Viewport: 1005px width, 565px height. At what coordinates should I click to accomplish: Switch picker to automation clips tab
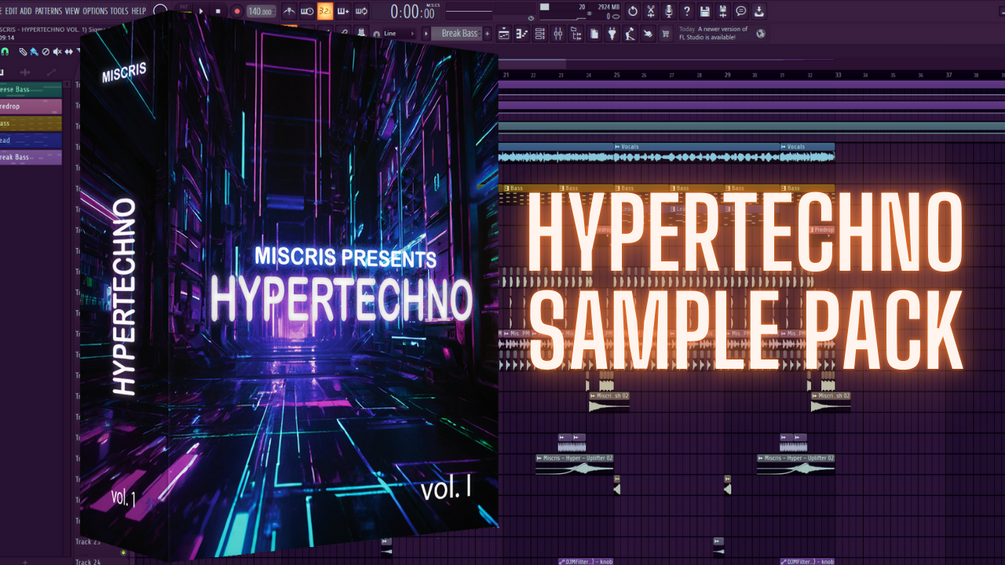click(x=51, y=72)
